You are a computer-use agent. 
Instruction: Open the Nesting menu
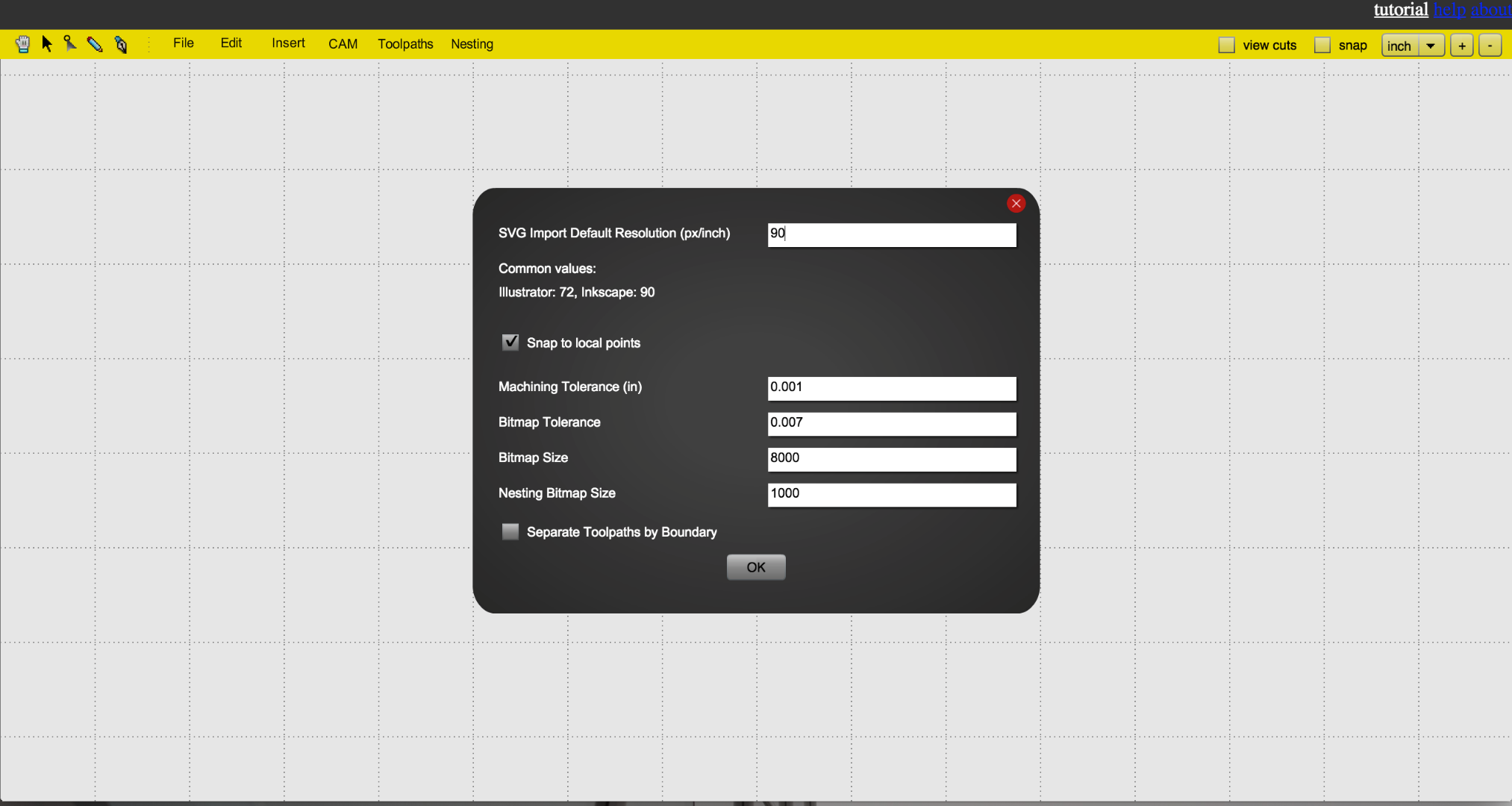472,44
